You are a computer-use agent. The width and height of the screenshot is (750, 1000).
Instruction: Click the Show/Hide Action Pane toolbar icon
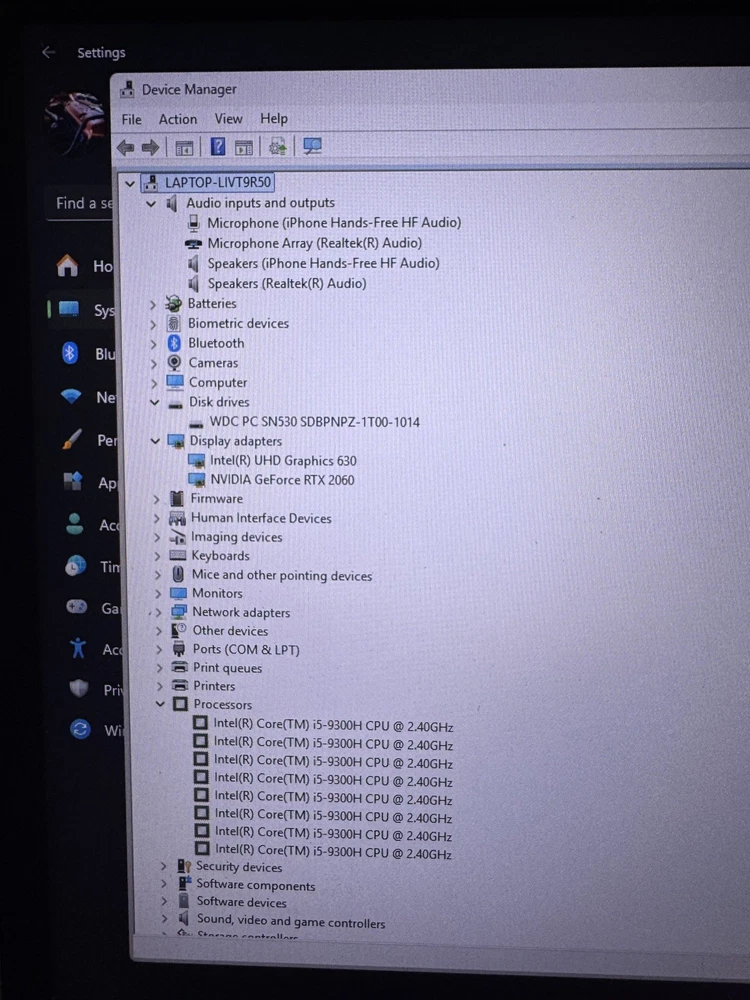pyautogui.click(x=244, y=148)
